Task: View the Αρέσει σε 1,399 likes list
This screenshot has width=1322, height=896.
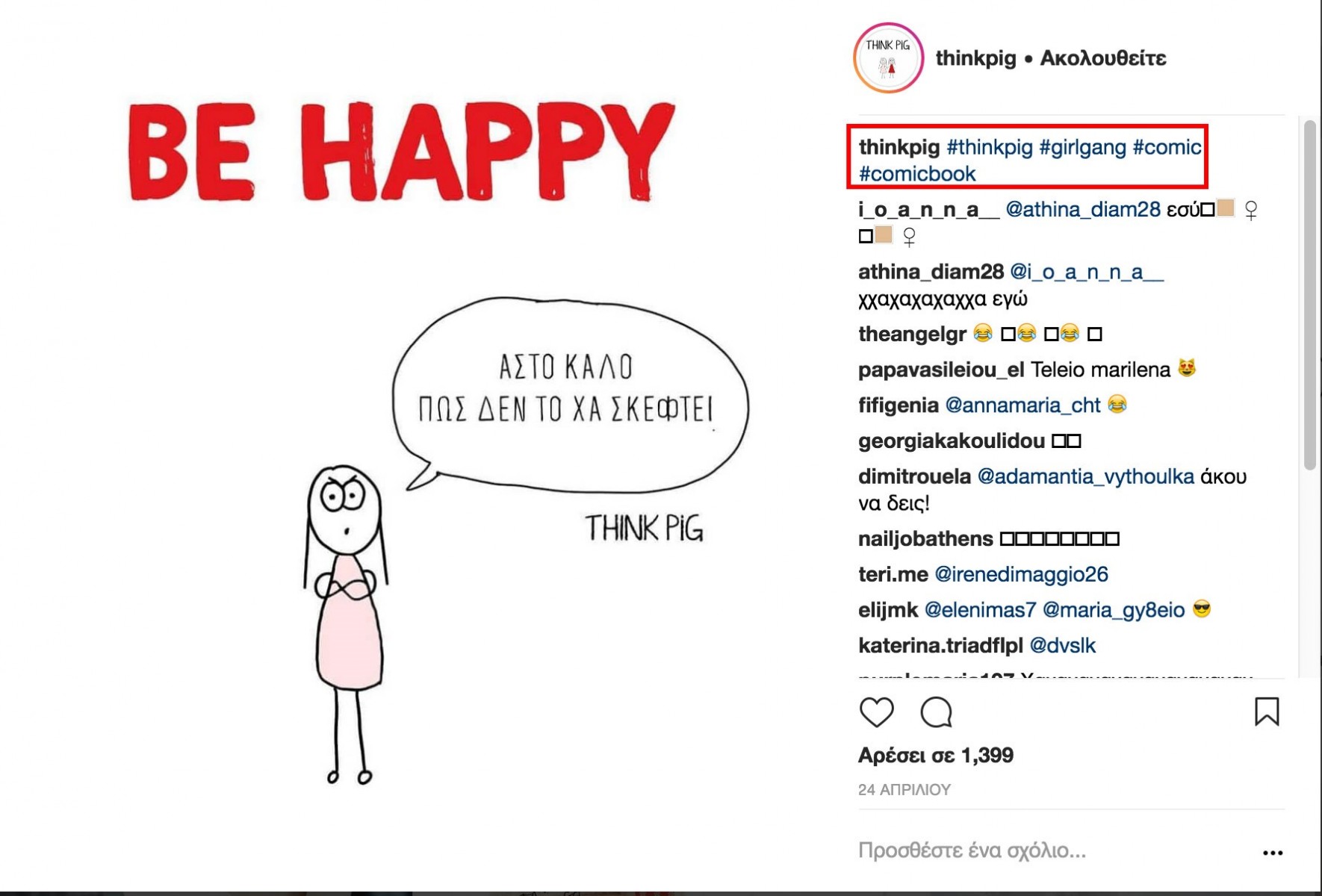Action: coord(936,756)
